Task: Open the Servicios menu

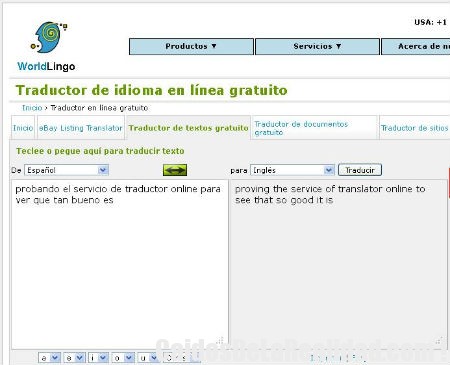Action: point(317,46)
